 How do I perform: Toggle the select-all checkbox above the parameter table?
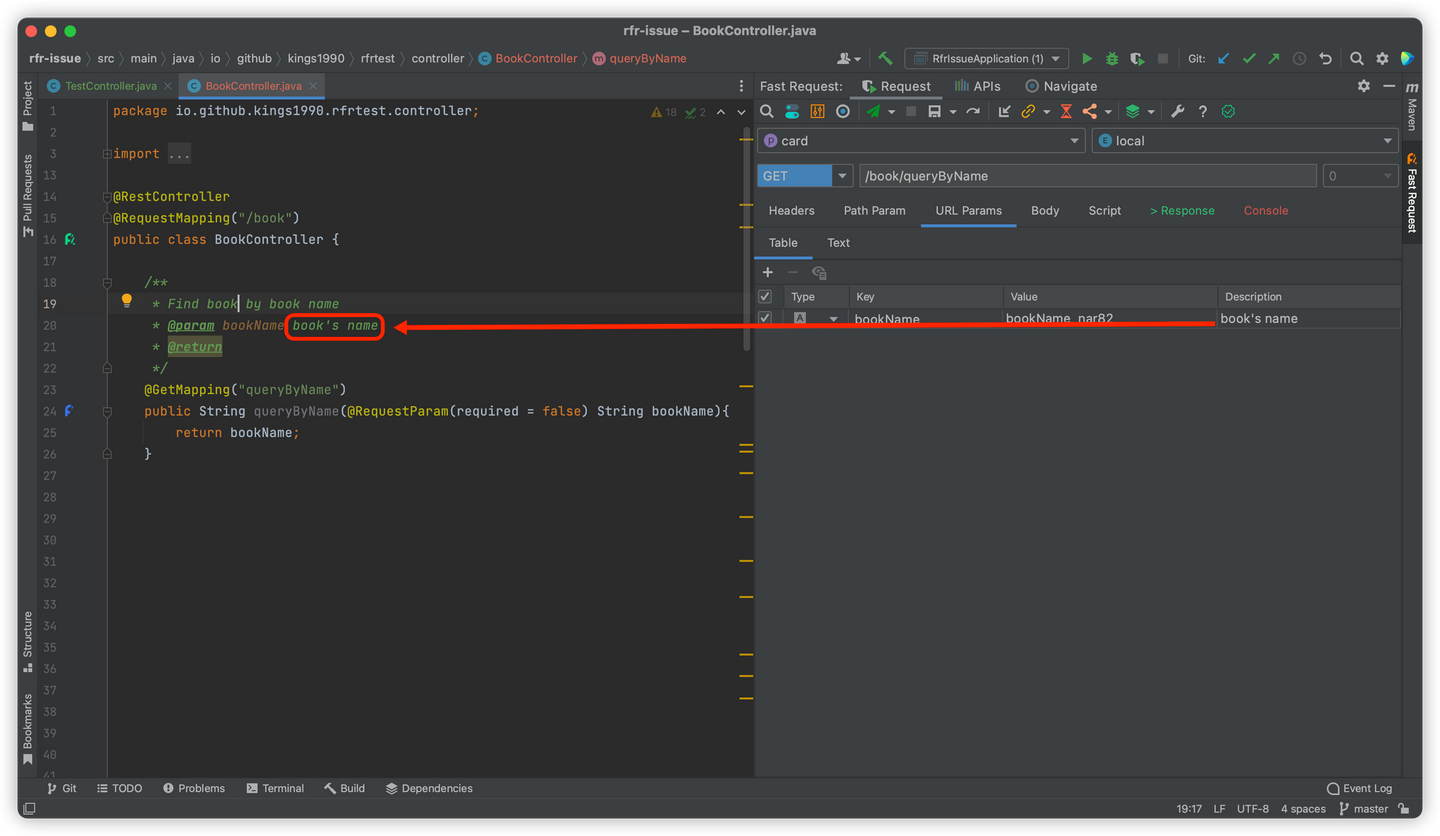click(x=765, y=296)
